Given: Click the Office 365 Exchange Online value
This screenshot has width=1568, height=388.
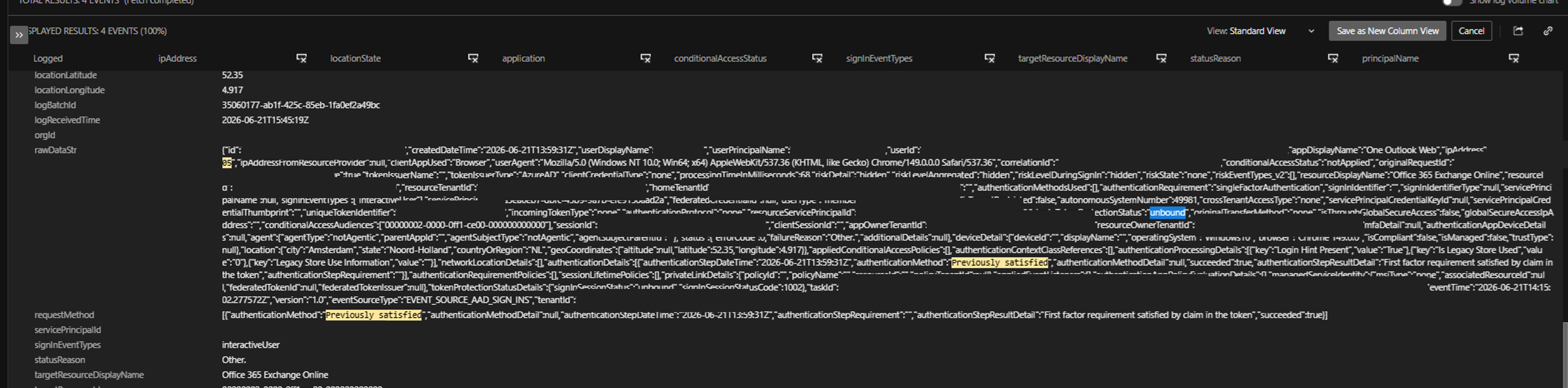Looking at the screenshot, I should coord(275,375).
